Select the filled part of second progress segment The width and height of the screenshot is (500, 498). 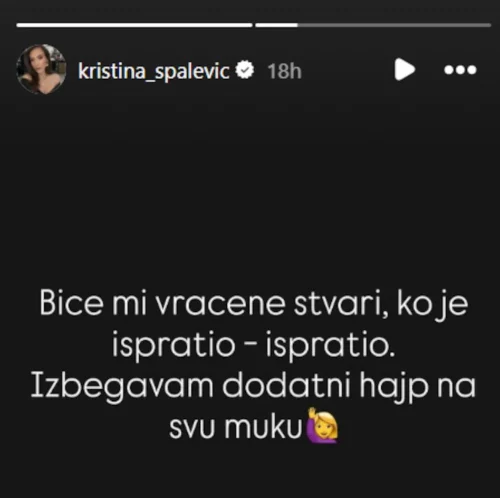point(276,25)
